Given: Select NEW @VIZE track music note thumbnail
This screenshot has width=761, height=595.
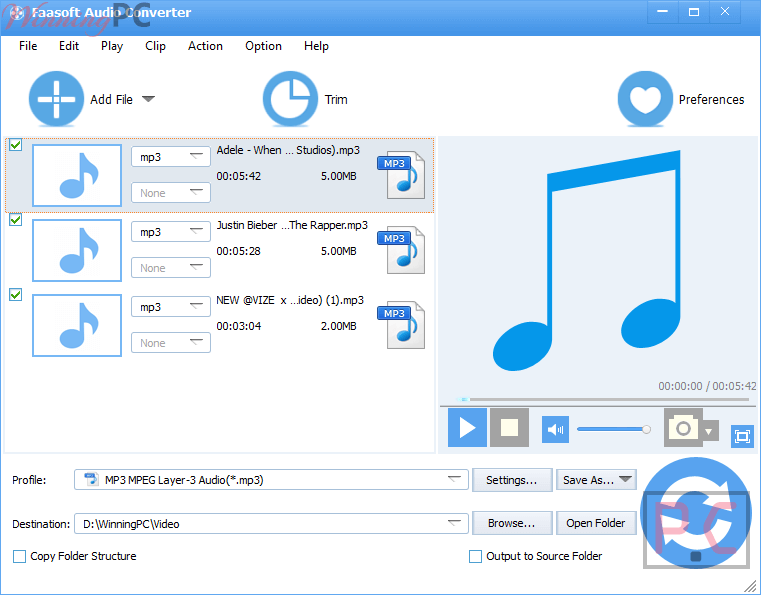Looking at the screenshot, I should pos(77,325).
